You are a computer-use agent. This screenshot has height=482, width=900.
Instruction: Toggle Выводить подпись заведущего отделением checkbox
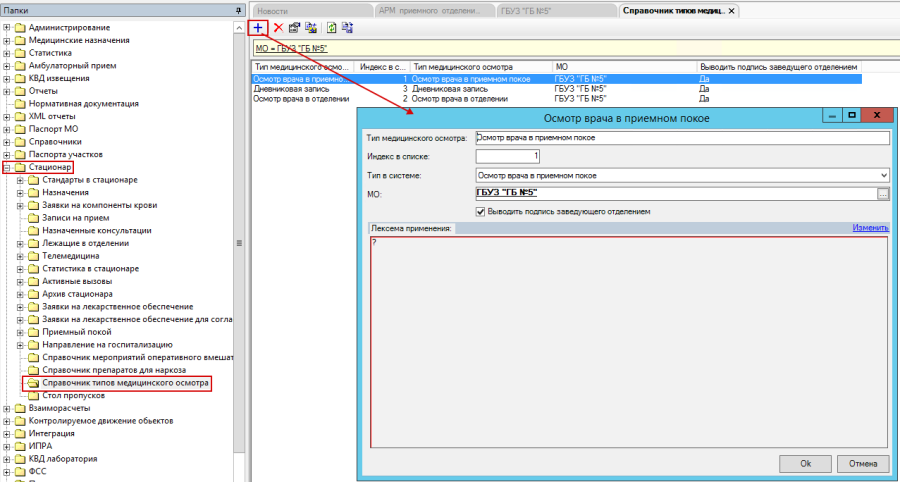tap(481, 212)
